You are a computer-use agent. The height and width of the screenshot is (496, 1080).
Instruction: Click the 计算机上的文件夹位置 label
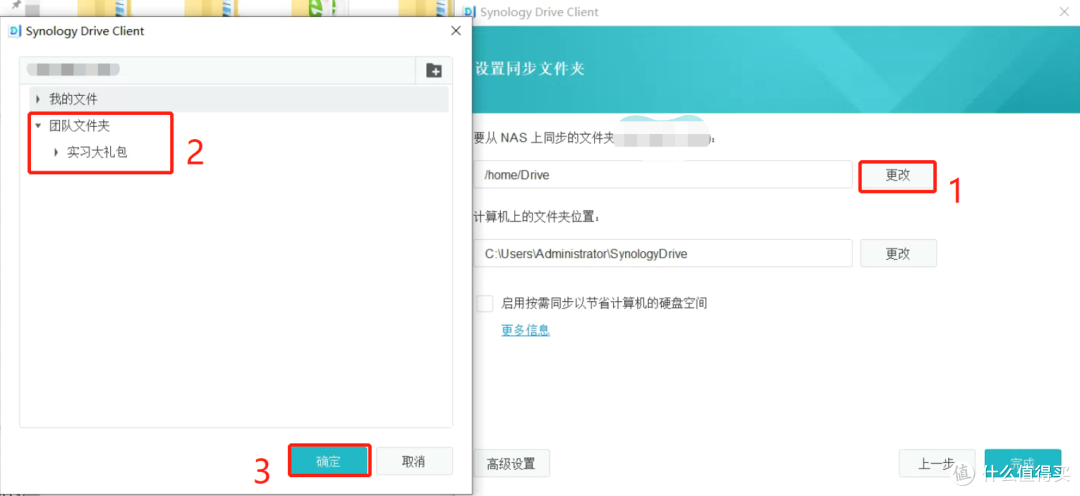(537, 218)
